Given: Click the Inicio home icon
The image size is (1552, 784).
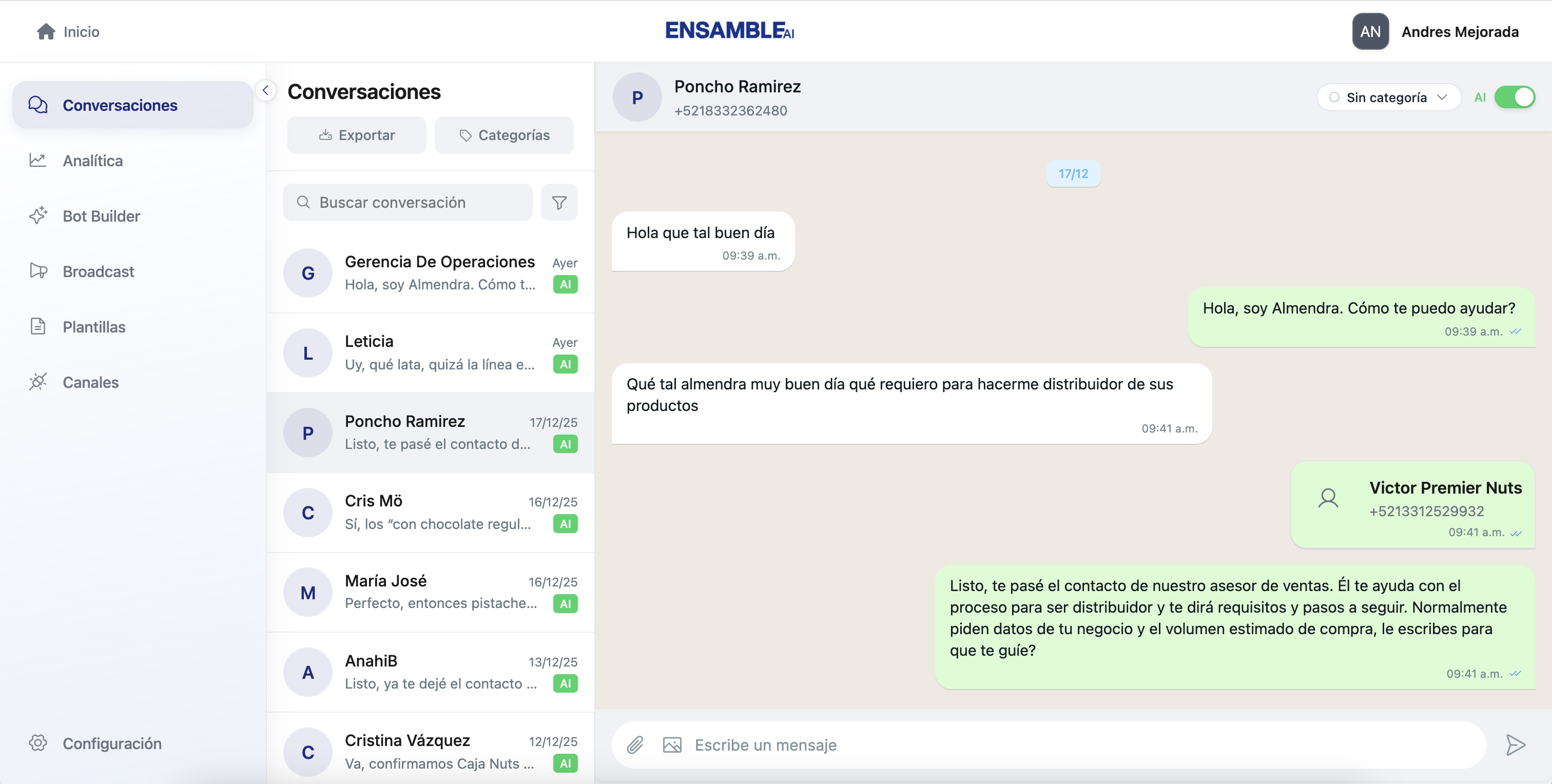Looking at the screenshot, I should (x=46, y=31).
